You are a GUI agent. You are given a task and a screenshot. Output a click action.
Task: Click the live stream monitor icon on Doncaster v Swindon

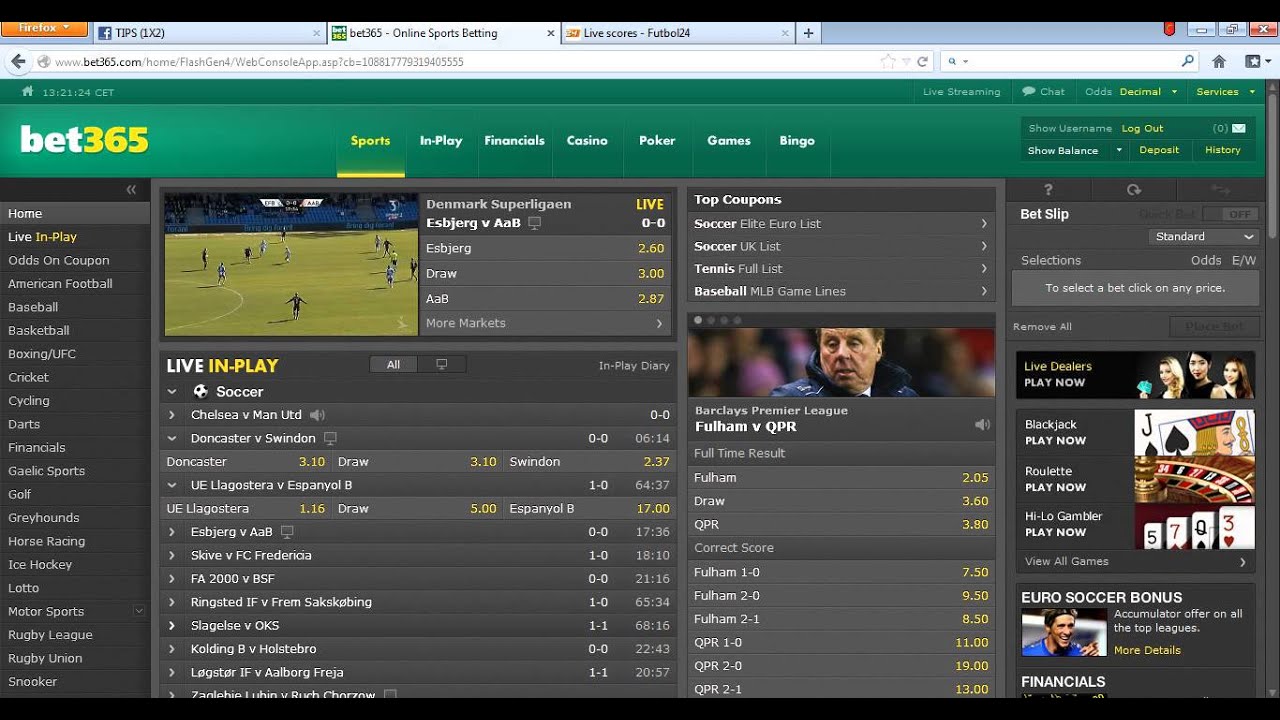(x=330, y=438)
